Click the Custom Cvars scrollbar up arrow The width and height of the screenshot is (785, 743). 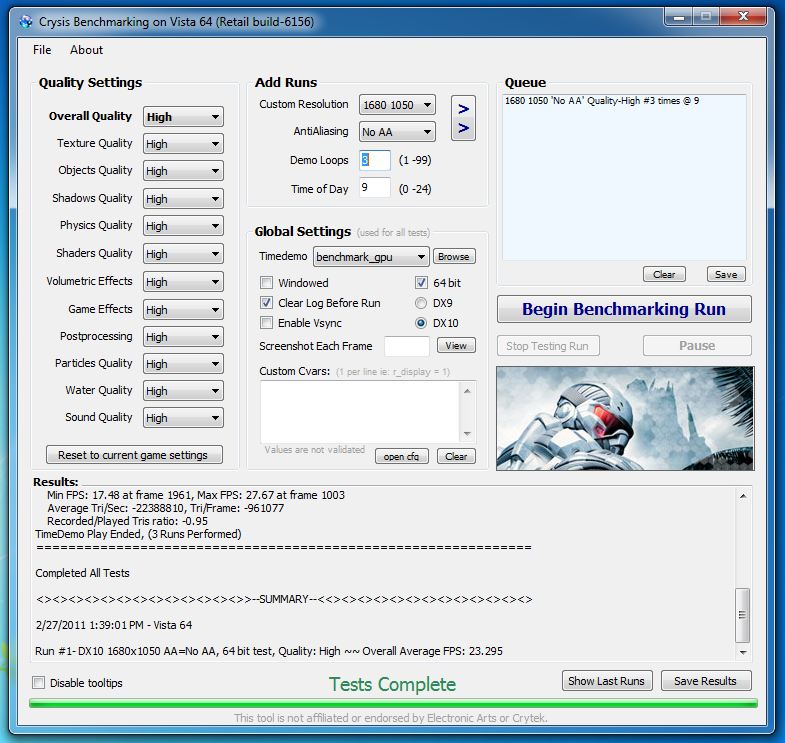[467, 391]
